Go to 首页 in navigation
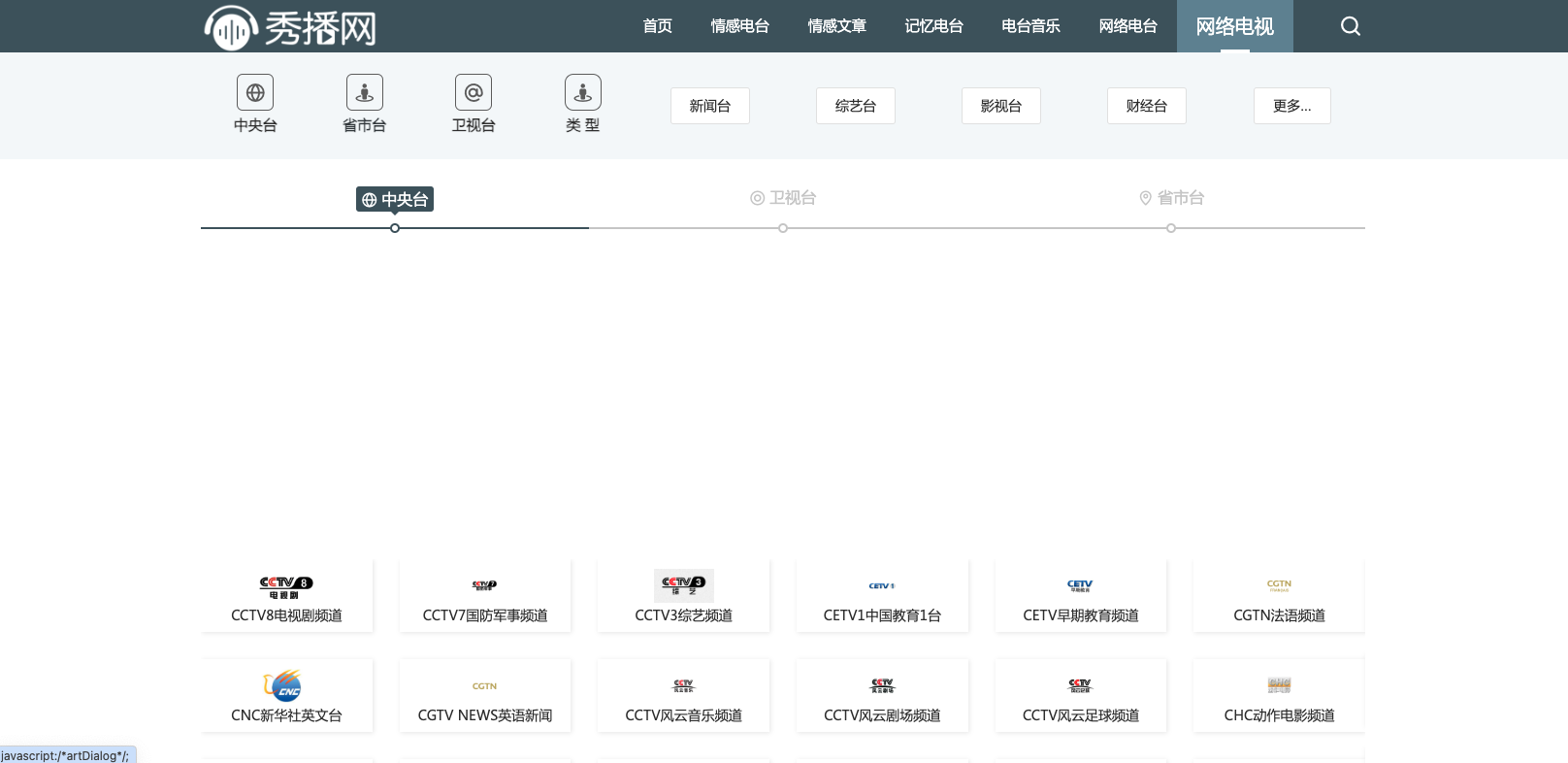 pos(658,26)
